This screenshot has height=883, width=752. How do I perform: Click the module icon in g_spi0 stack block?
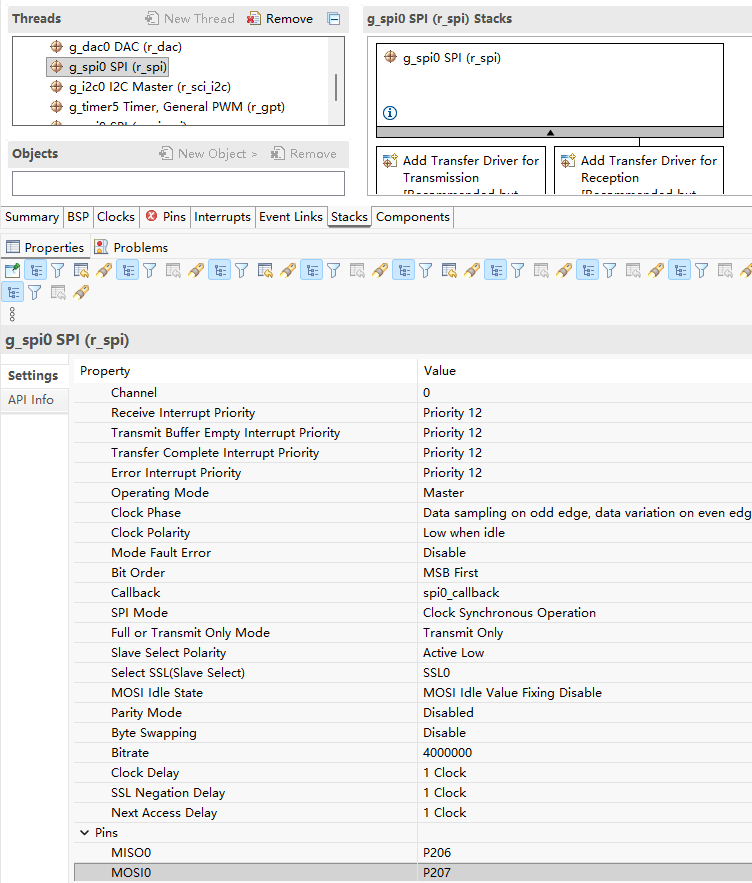click(390, 57)
